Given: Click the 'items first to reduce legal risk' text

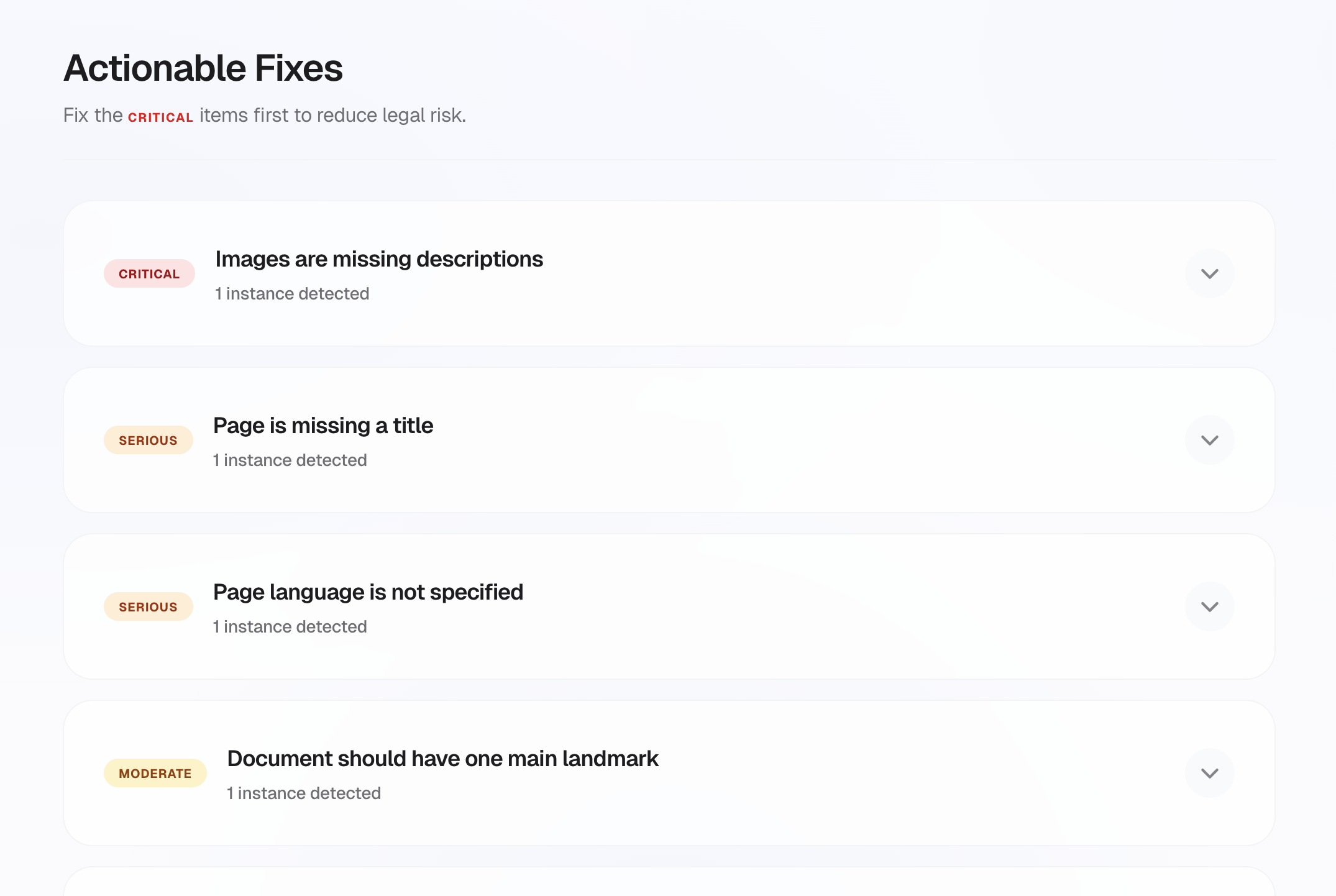Looking at the screenshot, I should click(332, 116).
